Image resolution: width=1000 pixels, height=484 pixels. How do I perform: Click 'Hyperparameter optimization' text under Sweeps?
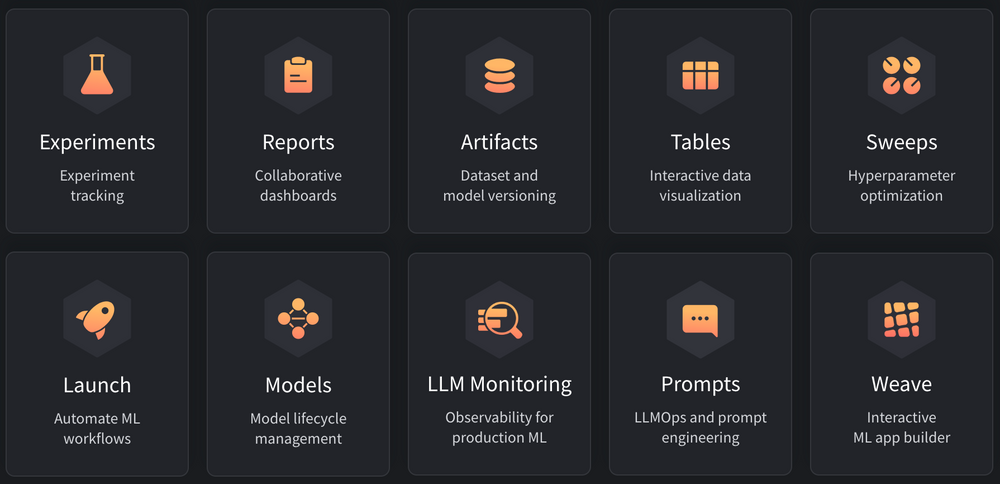901,186
